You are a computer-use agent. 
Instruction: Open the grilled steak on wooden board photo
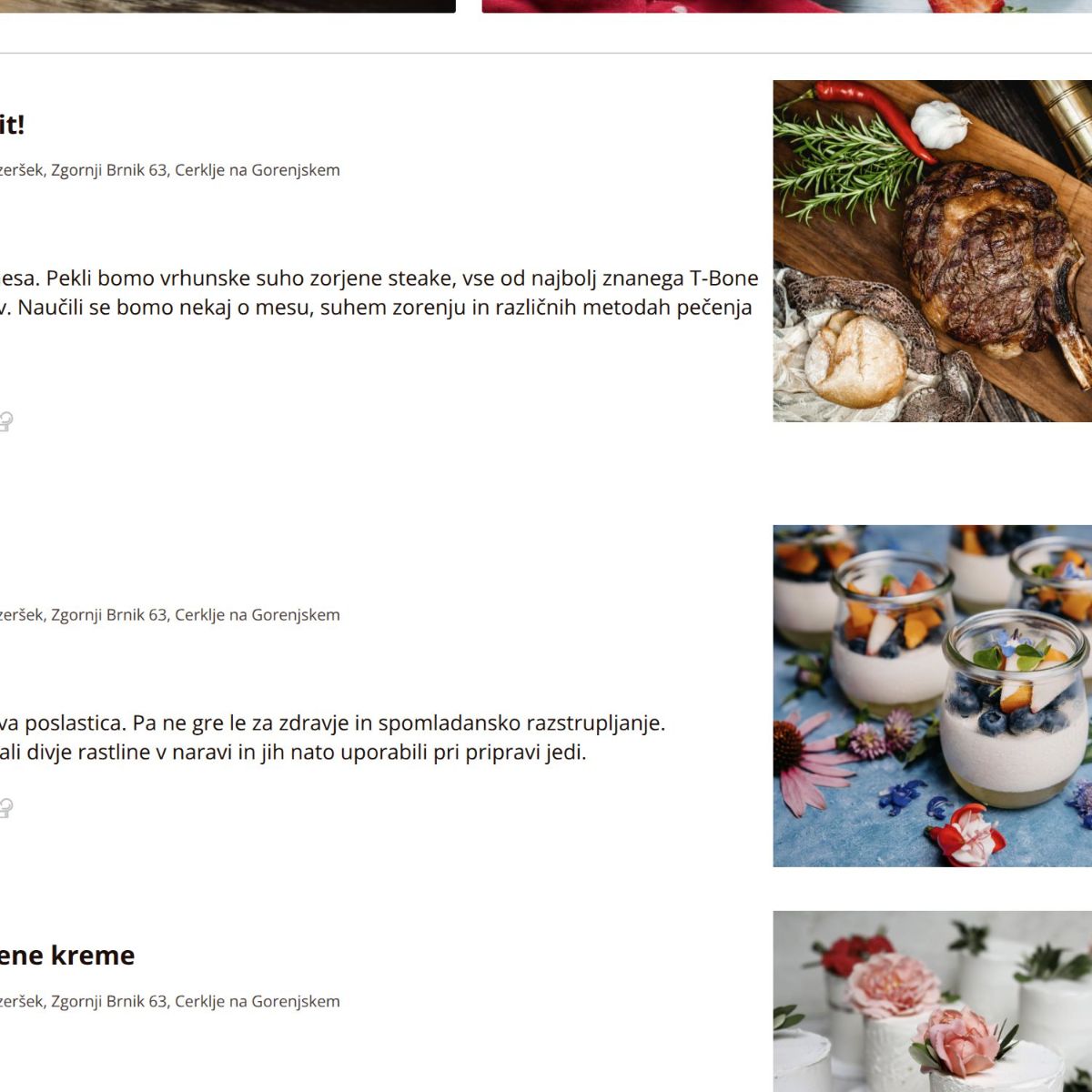click(933, 251)
